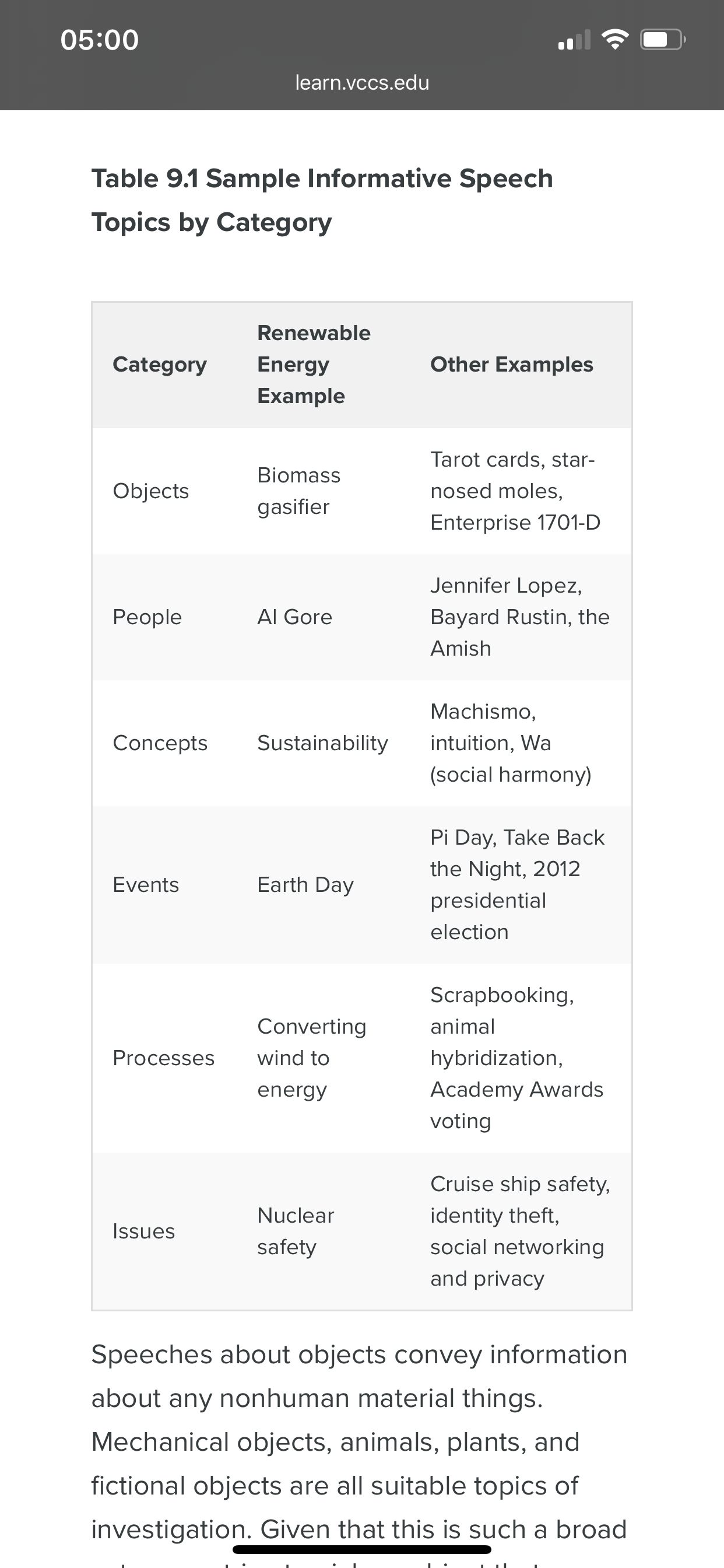Image resolution: width=724 pixels, height=1568 pixels.
Task: Tap the home indicator bar at bottom
Action: 362,1549
